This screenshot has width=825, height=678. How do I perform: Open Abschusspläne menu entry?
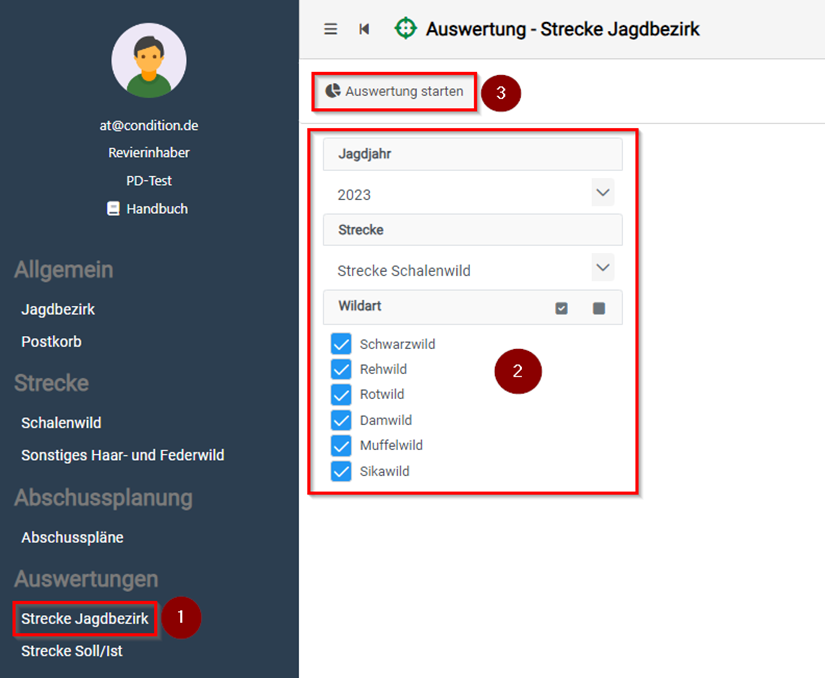click(72, 538)
